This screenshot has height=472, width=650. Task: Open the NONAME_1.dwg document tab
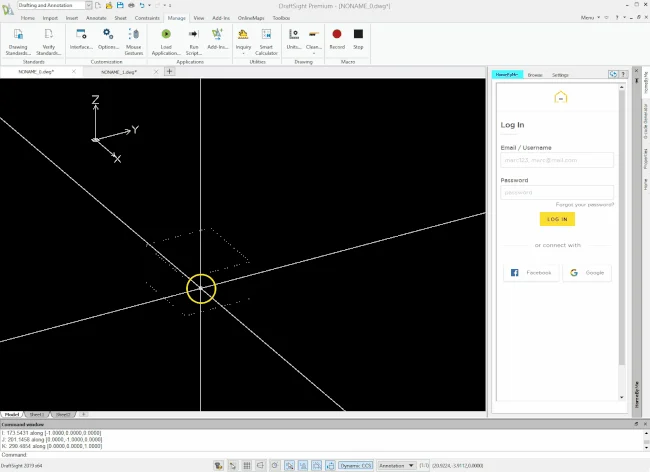coord(119,72)
